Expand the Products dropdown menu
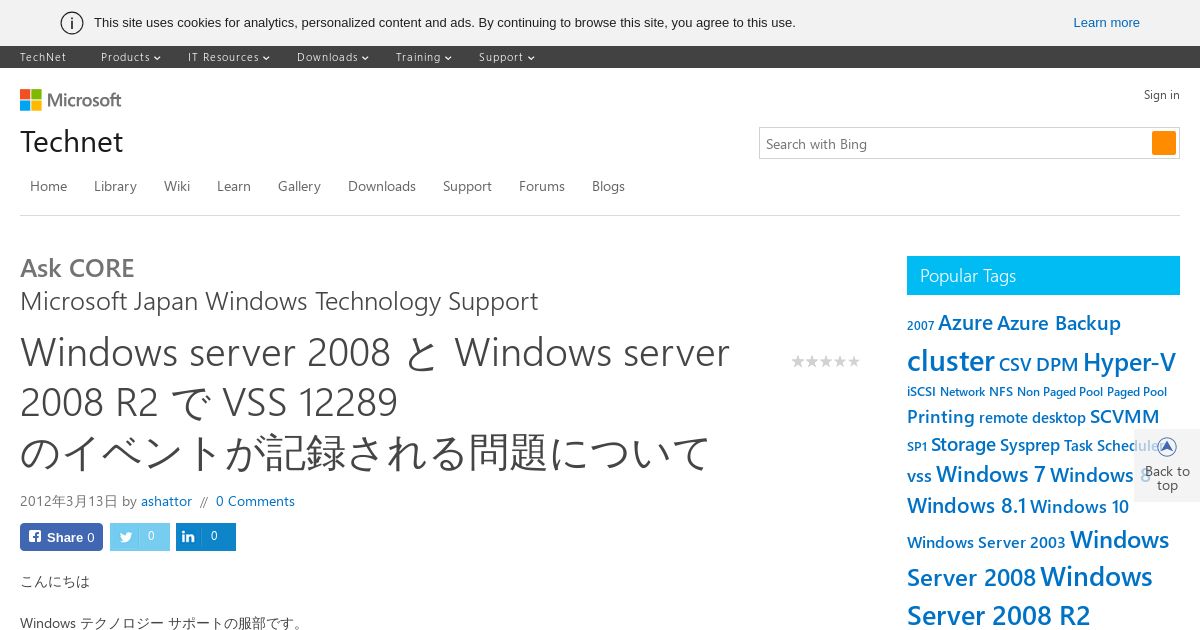The width and height of the screenshot is (1200, 630). coord(130,57)
